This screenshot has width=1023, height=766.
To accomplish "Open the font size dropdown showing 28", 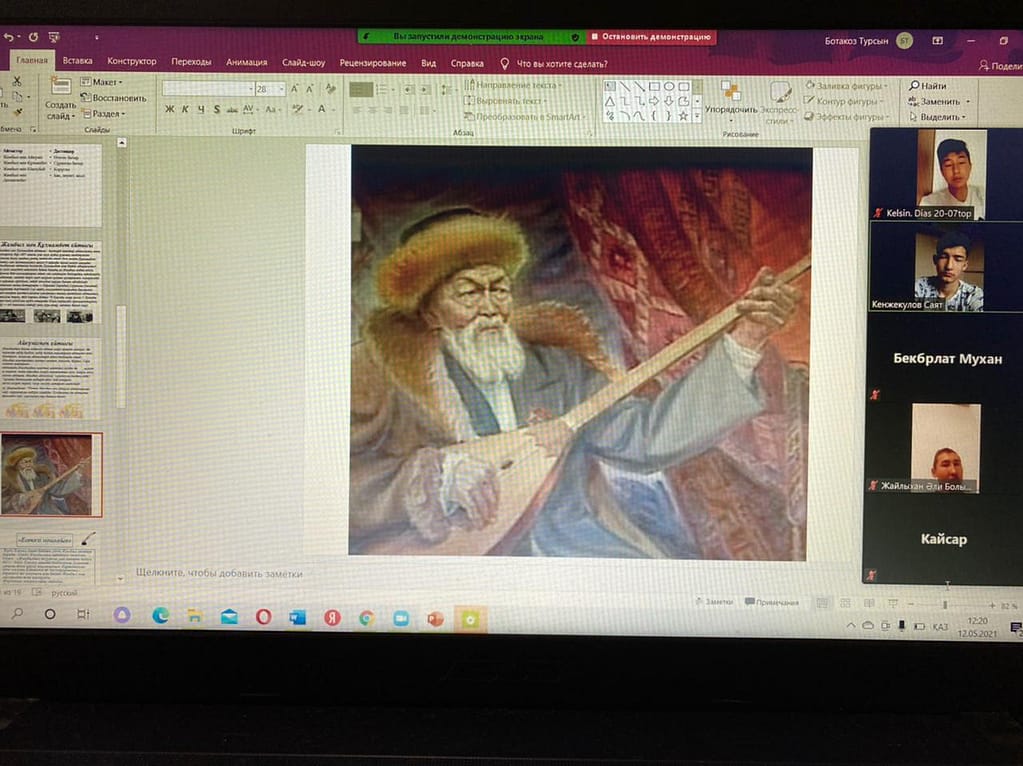I will [282, 89].
